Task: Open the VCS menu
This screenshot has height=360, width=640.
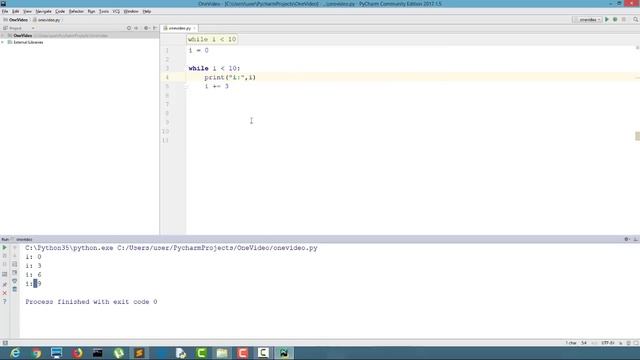Action: [x=116, y=11]
